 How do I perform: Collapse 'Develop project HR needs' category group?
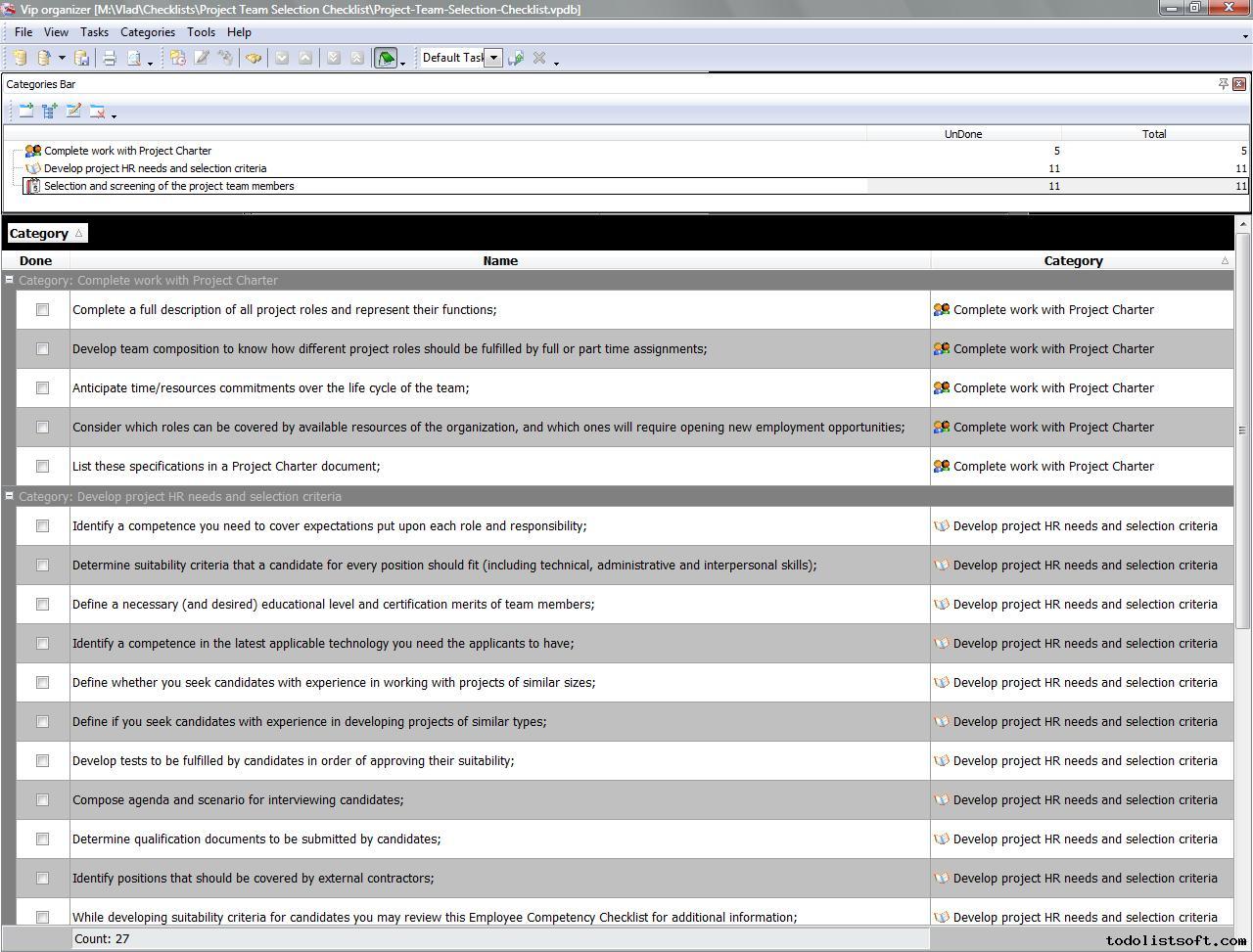pyautogui.click(x=10, y=496)
